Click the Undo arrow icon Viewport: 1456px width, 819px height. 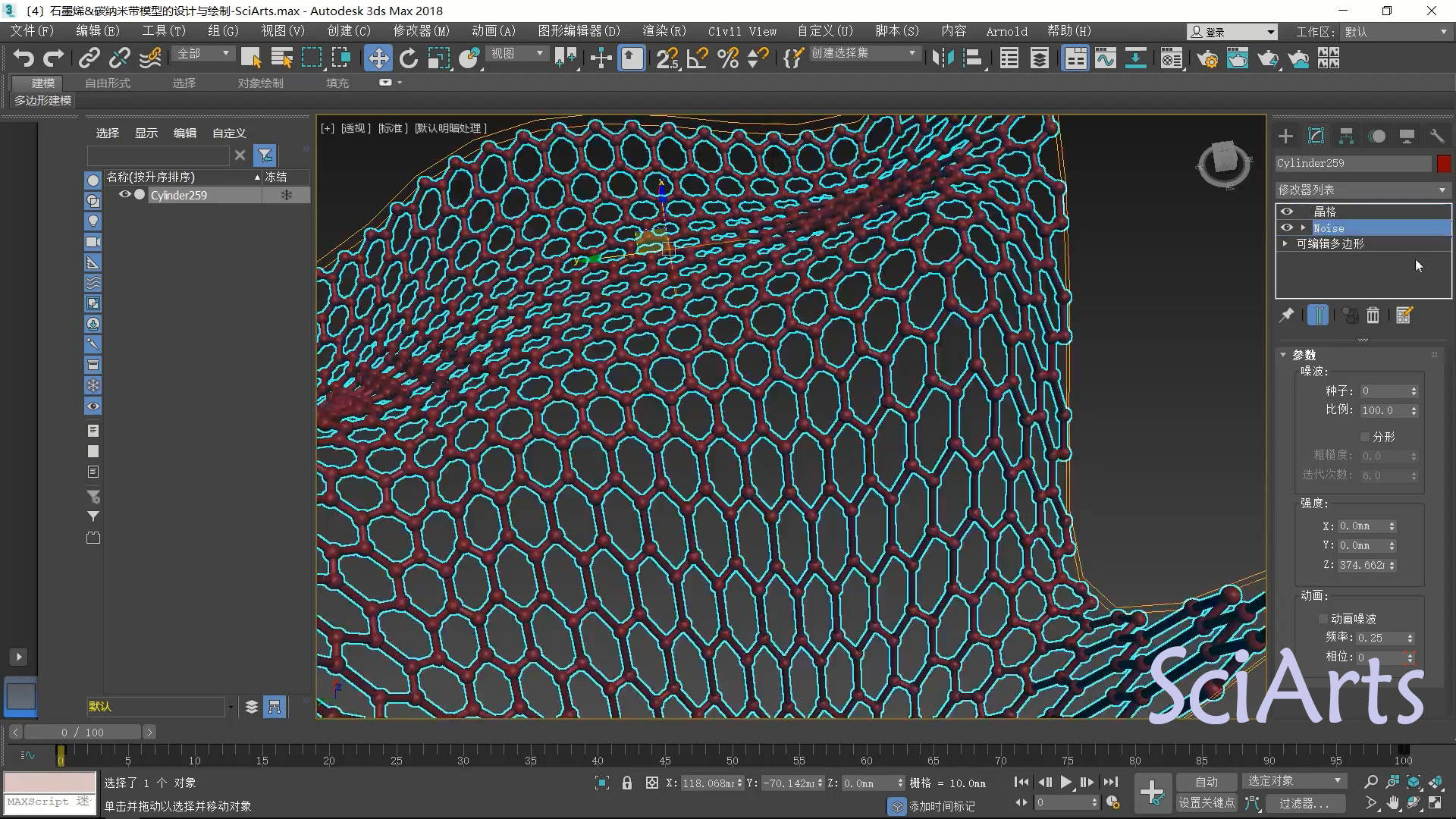pos(24,58)
